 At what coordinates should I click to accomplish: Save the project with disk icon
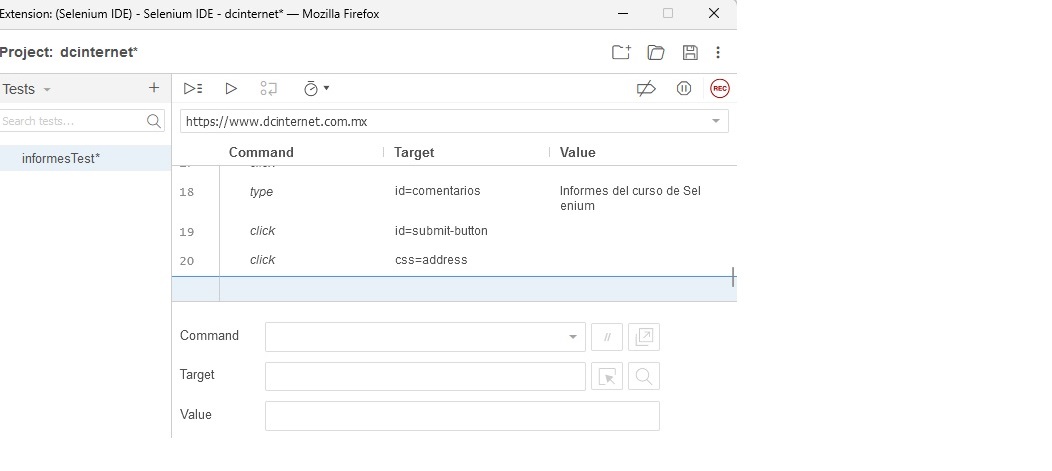pyautogui.click(x=690, y=52)
